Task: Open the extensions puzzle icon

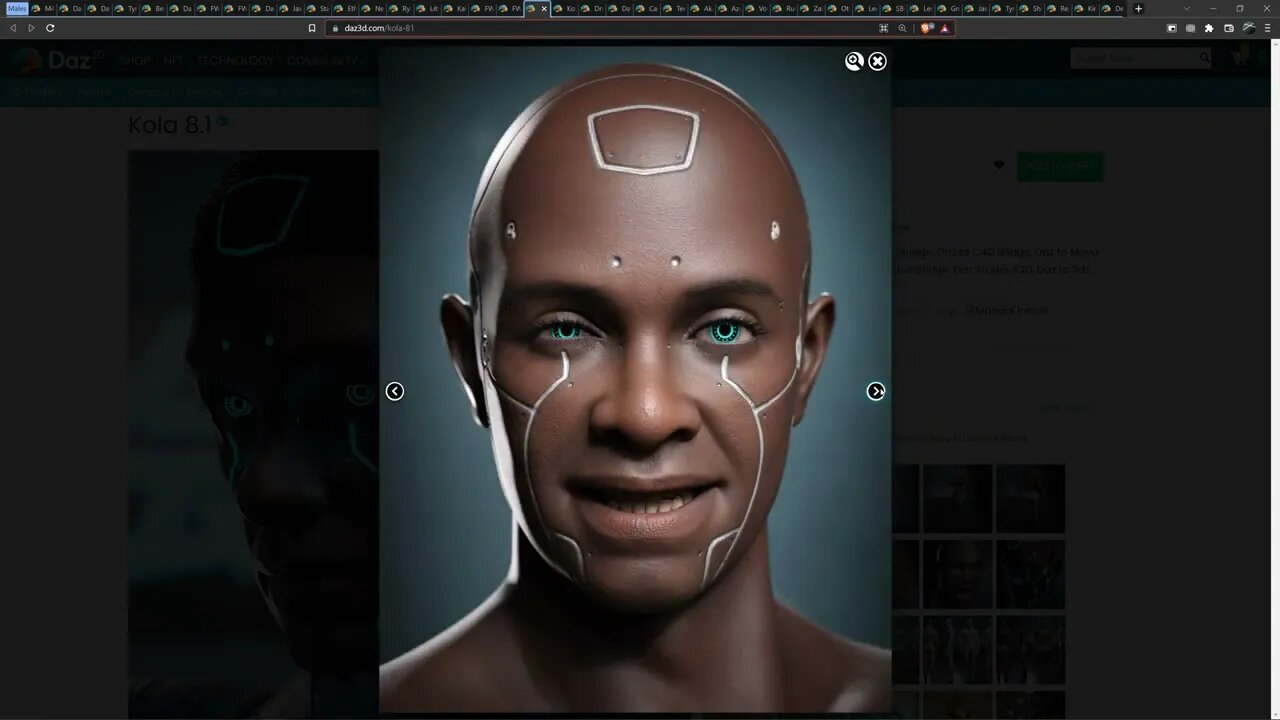Action: pos(1209,28)
